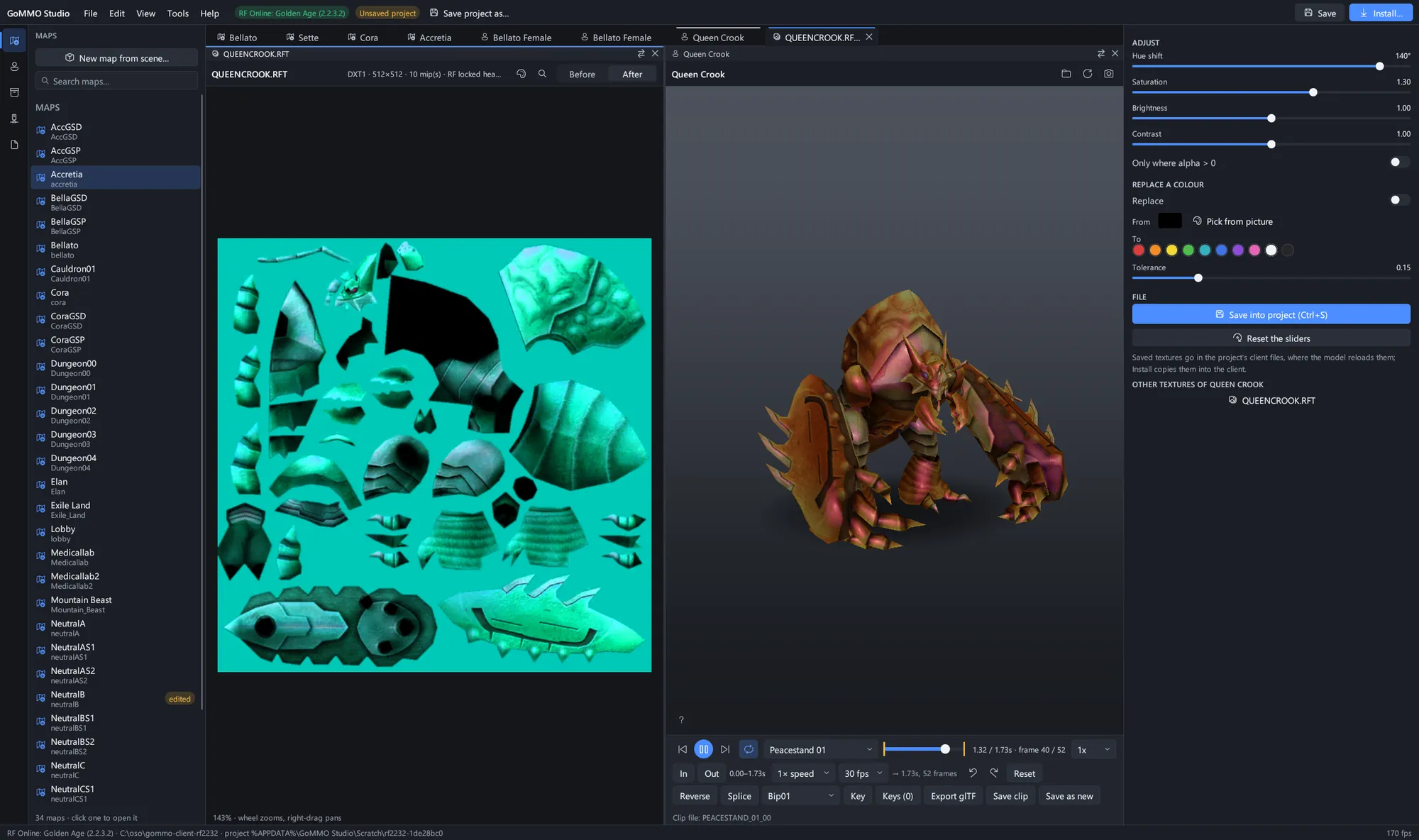The image size is (1419, 840).
Task: Click the Save button in the top bar
Action: 1320,13
